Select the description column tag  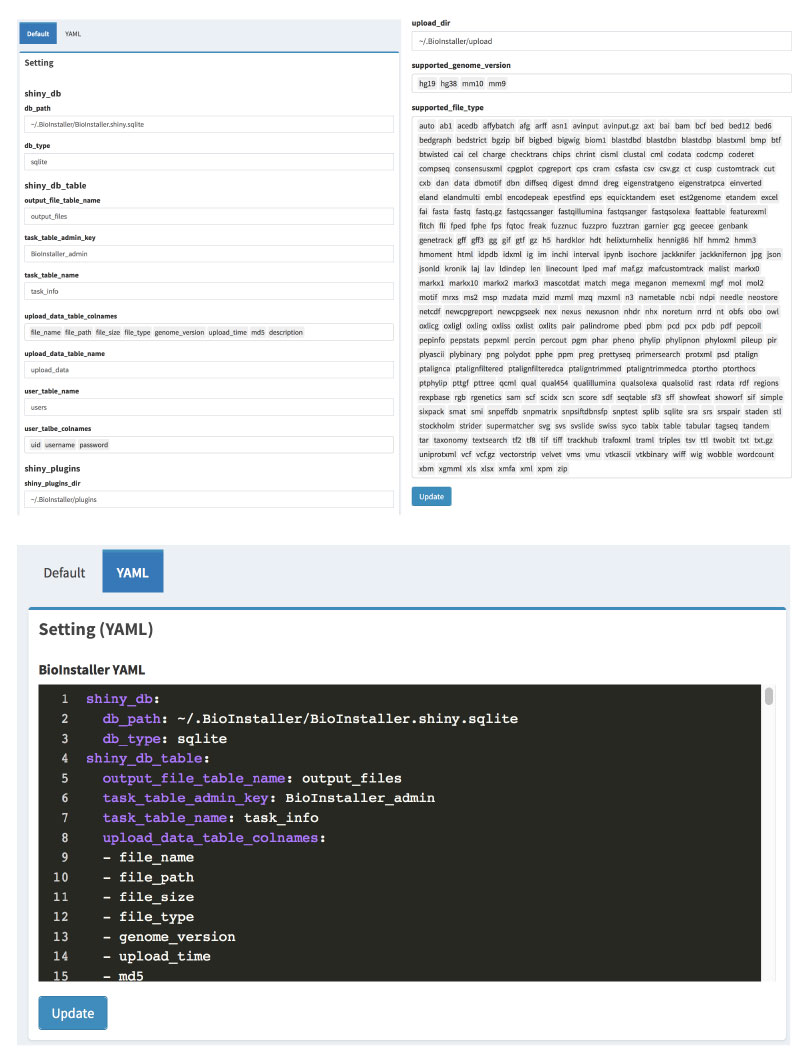286,332
